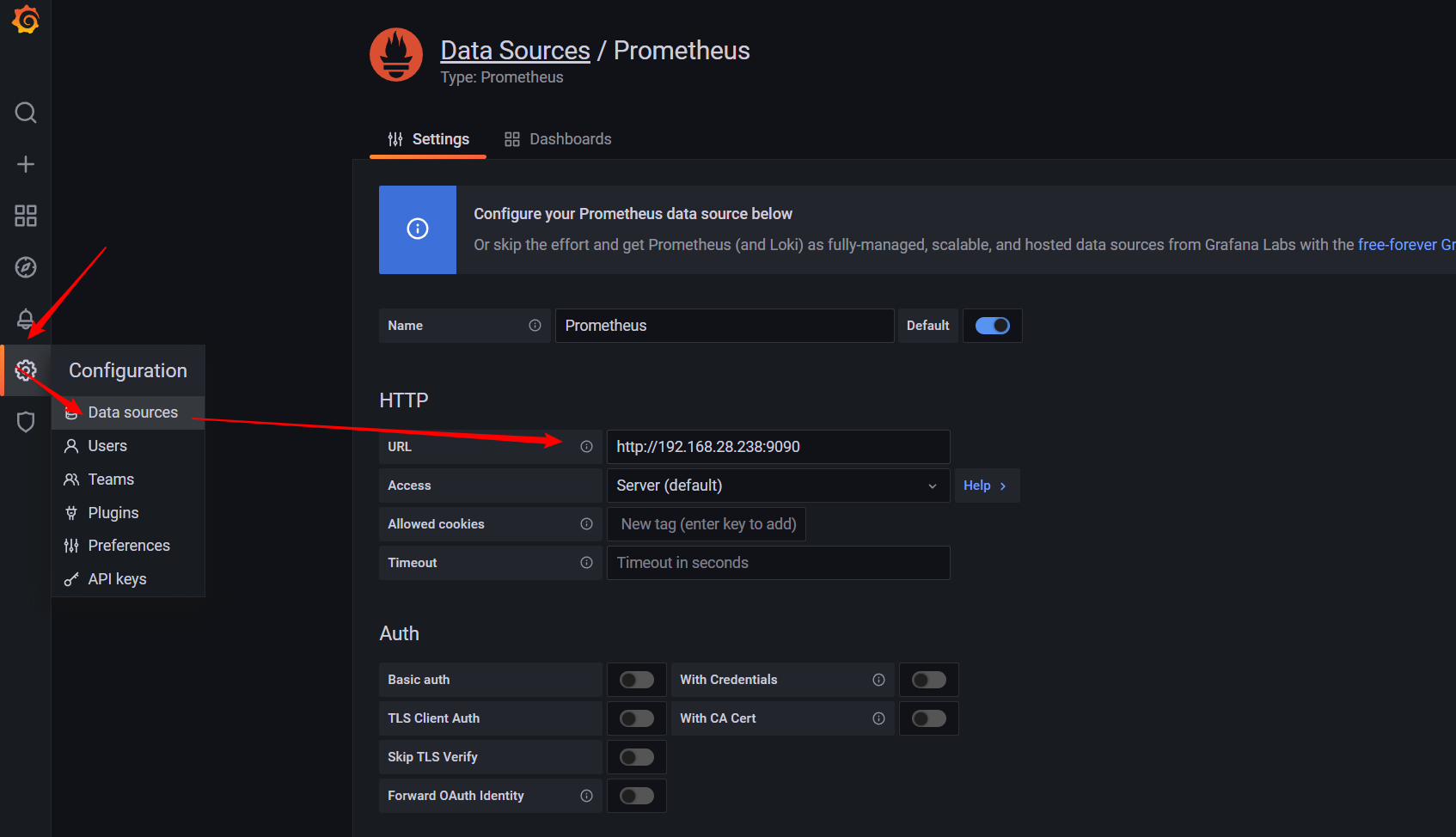Click info icon next to URL label
Viewport: 1456px width, 837px height.
586,447
